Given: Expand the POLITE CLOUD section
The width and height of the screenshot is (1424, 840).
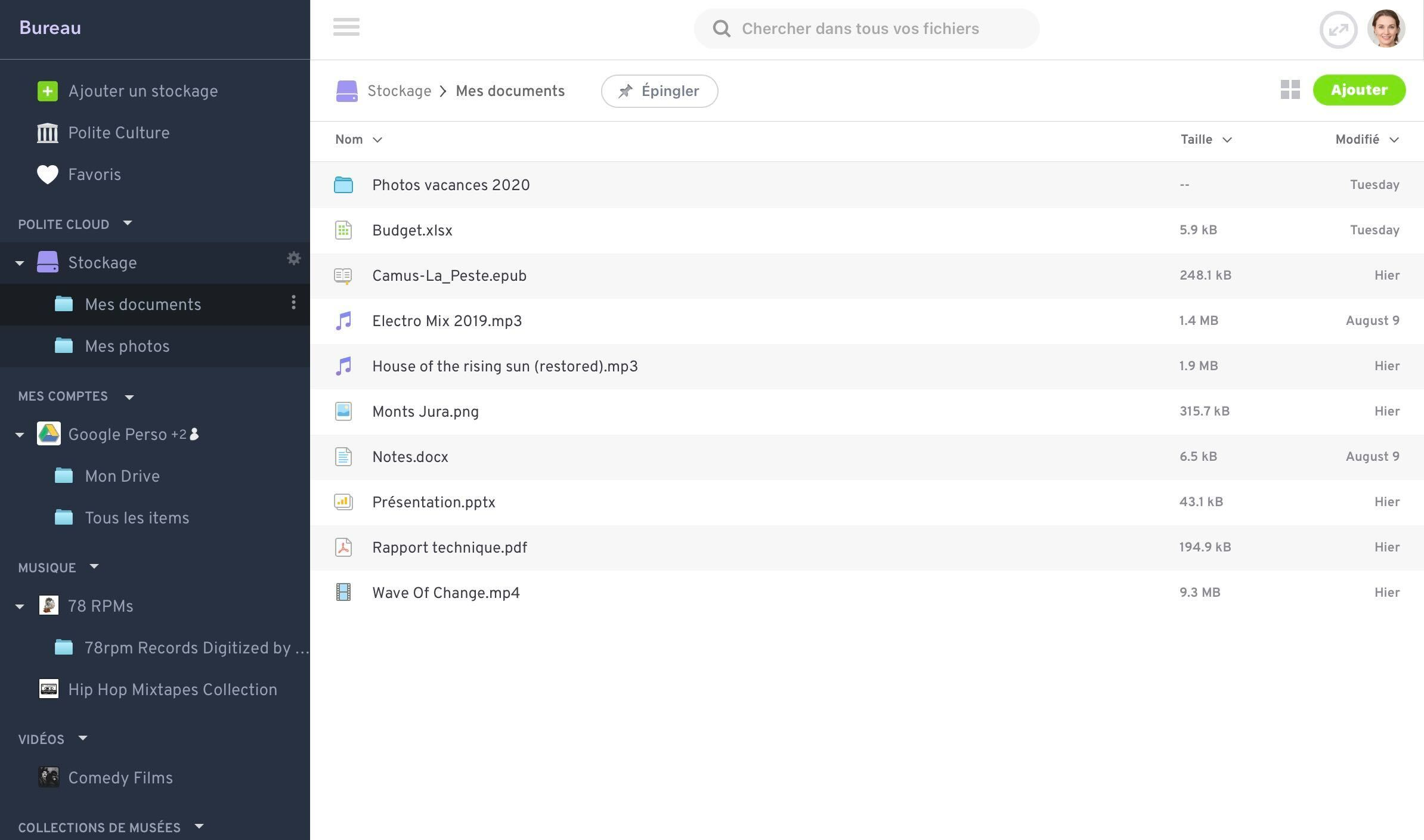Looking at the screenshot, I should [127, 222].
